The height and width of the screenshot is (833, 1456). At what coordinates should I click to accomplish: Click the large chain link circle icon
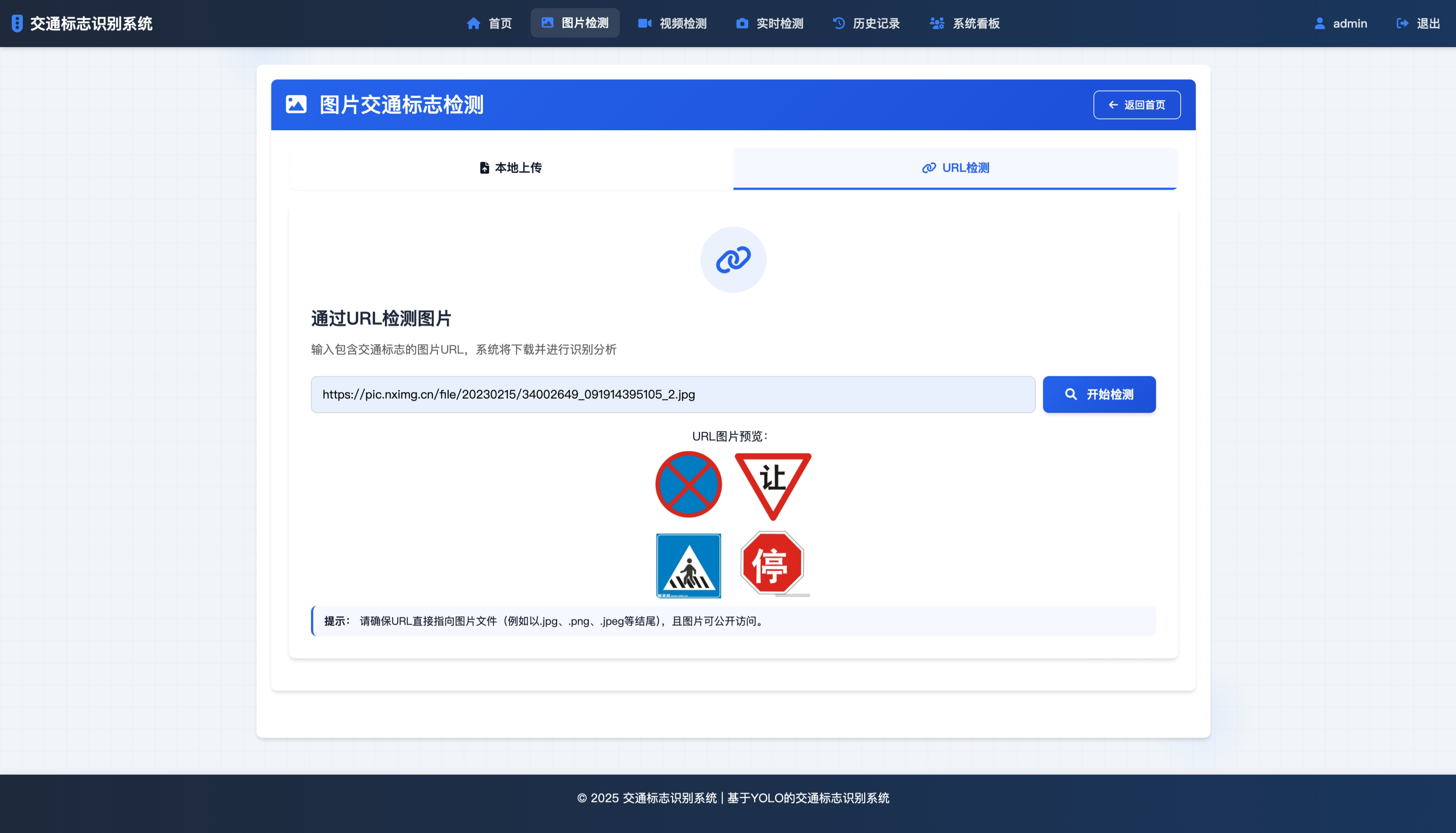[733, 260]
